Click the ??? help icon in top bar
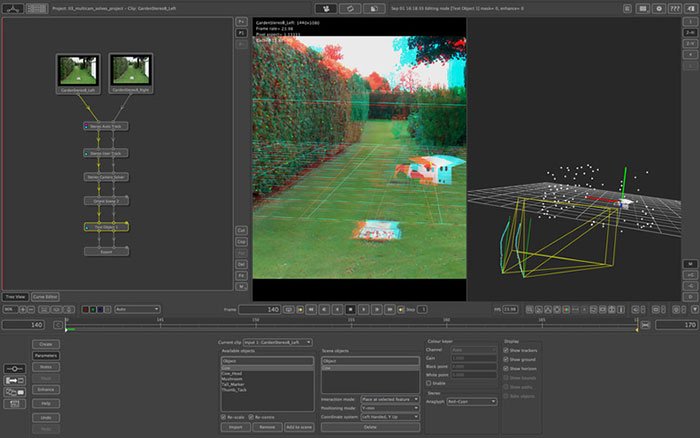Image resolution: width=700 pixels, height=438 pixels. tap(675, 8)
